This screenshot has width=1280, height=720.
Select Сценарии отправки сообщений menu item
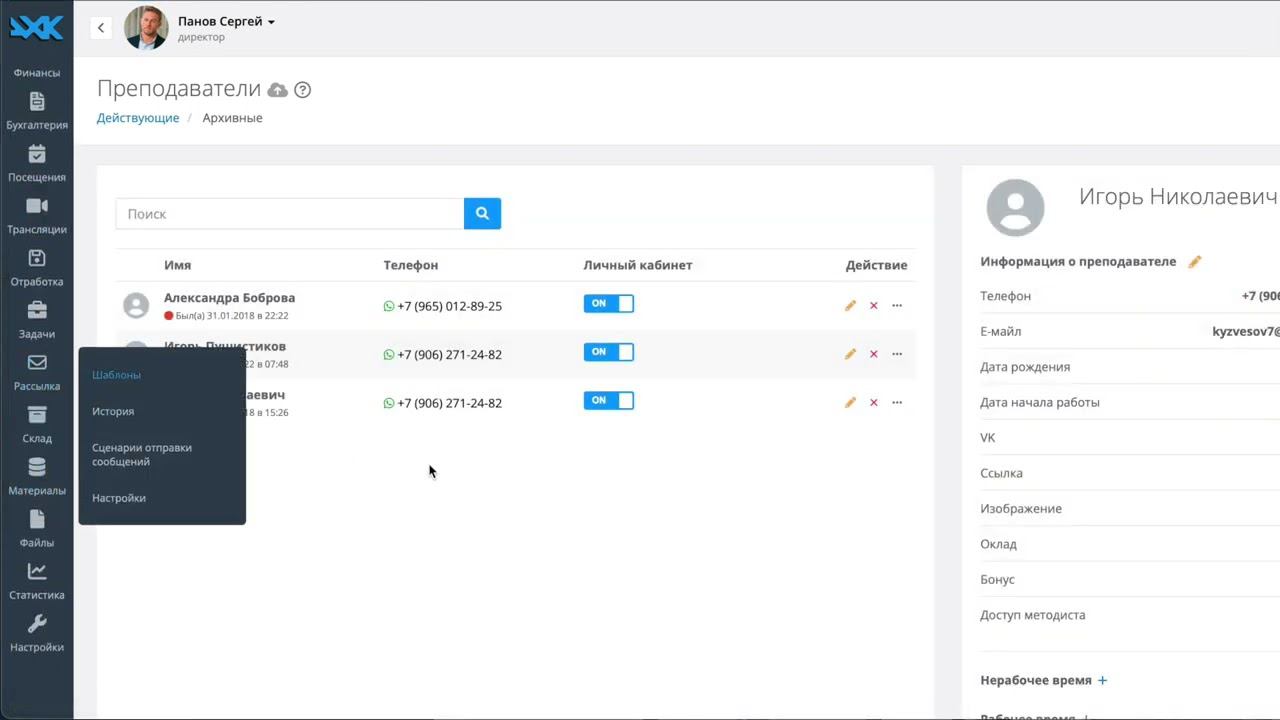click(142, 455)
